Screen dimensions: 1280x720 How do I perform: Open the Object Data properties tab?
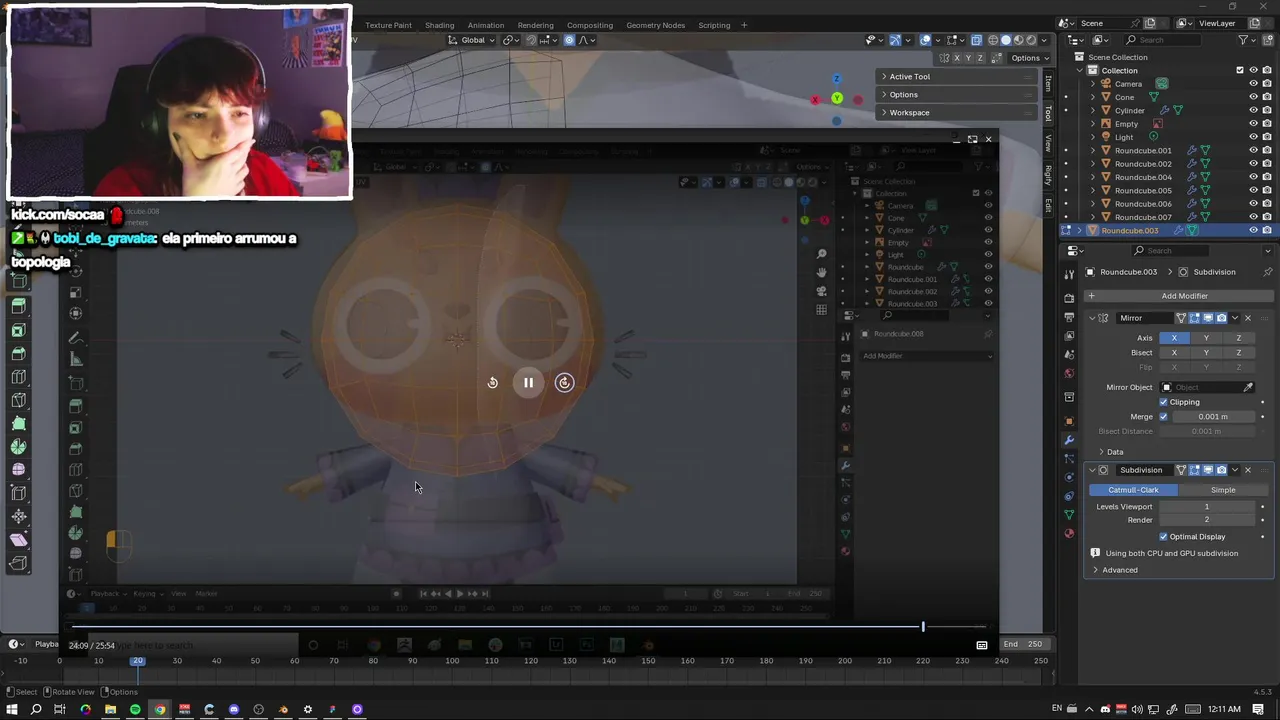pos(1069,514)
